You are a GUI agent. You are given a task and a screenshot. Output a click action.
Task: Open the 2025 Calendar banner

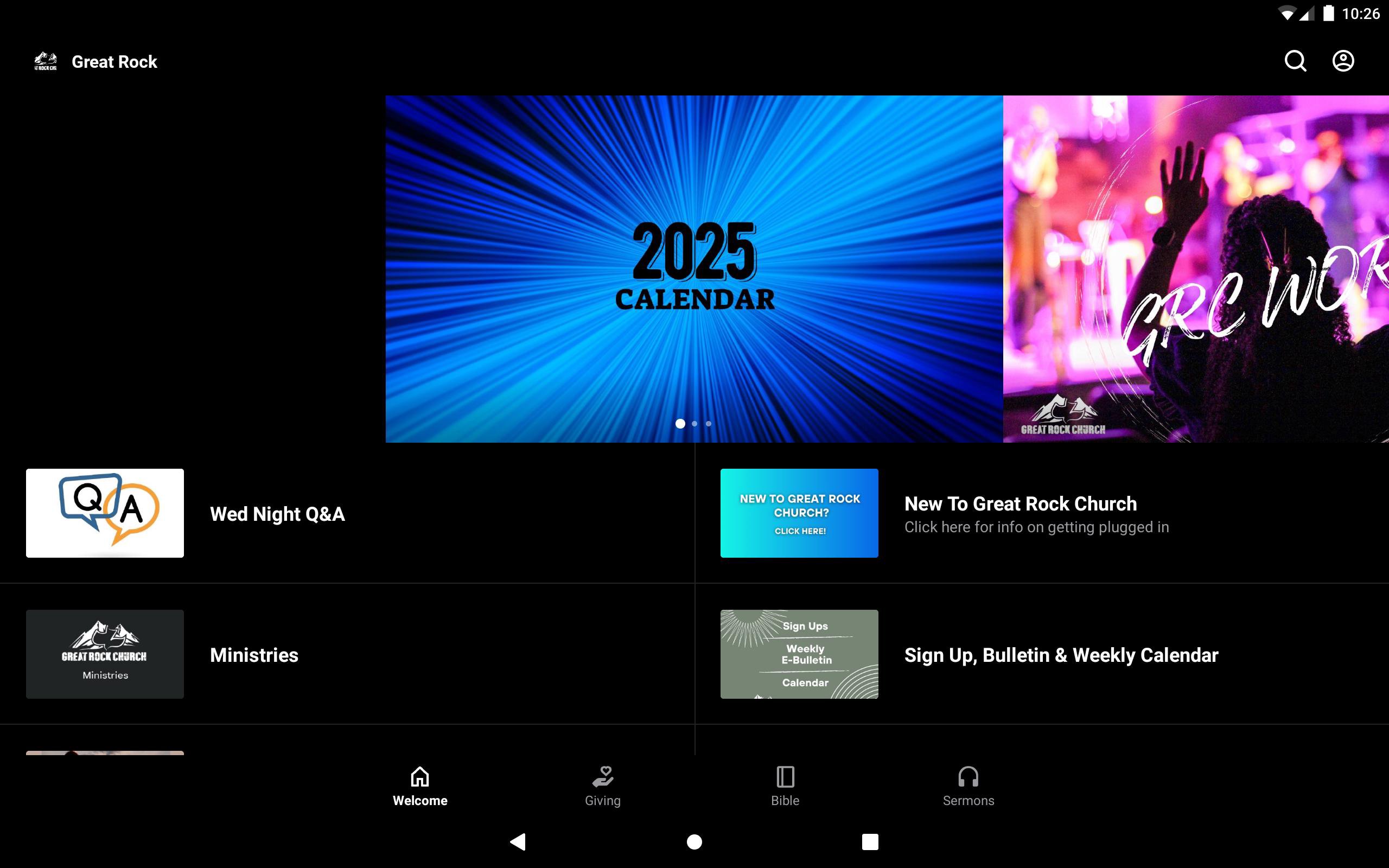click(x=694, y=269)
